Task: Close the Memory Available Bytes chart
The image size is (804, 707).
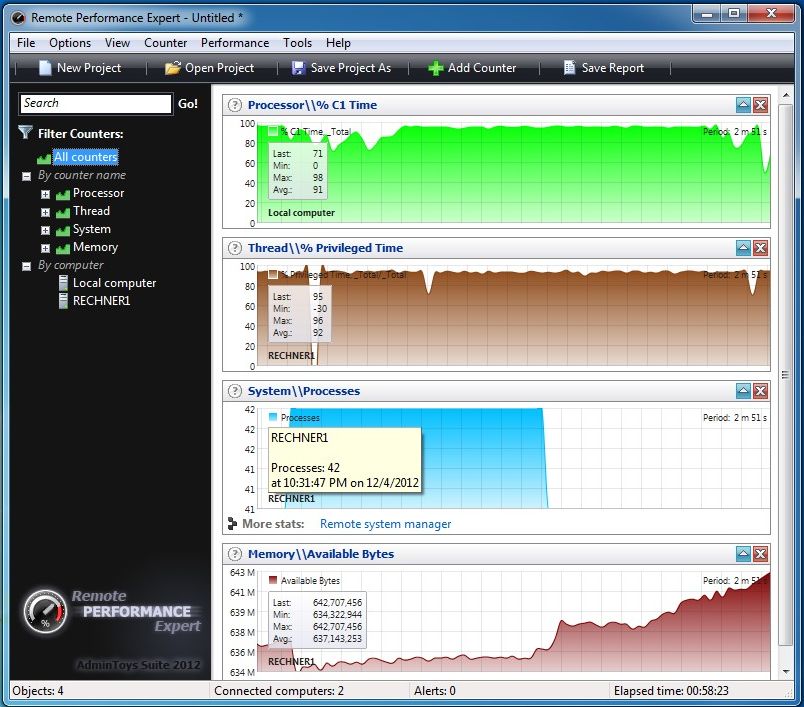Action: pyautogui.click(x=760, y=554)
